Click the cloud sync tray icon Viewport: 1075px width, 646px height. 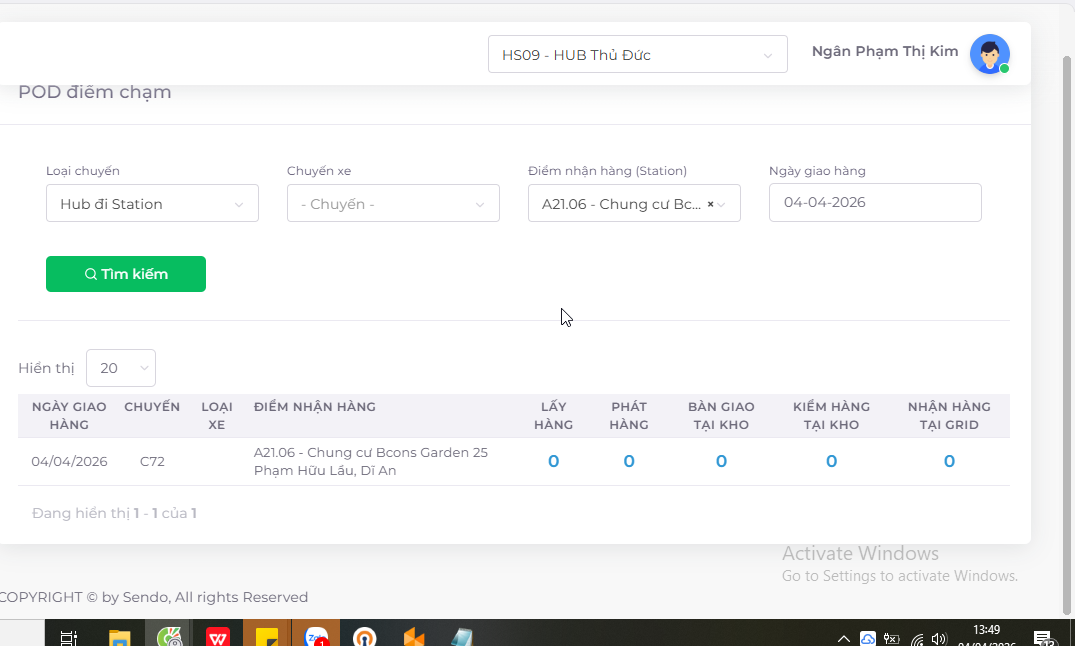[868, 638]
